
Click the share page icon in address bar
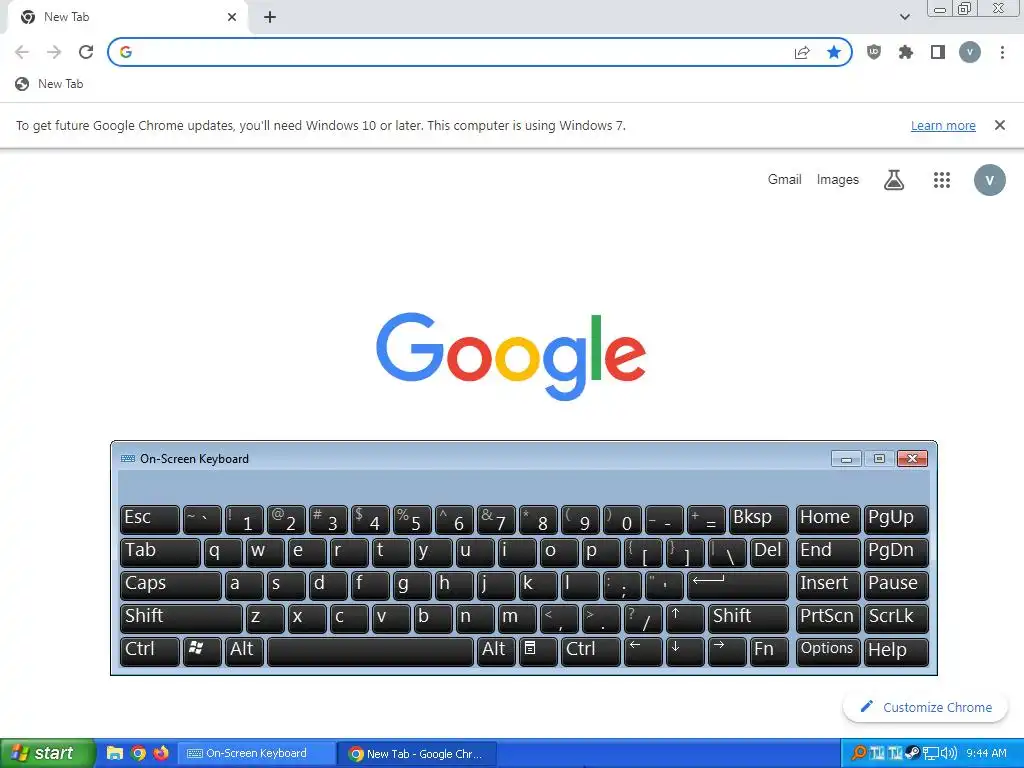[x=802, y=52]
